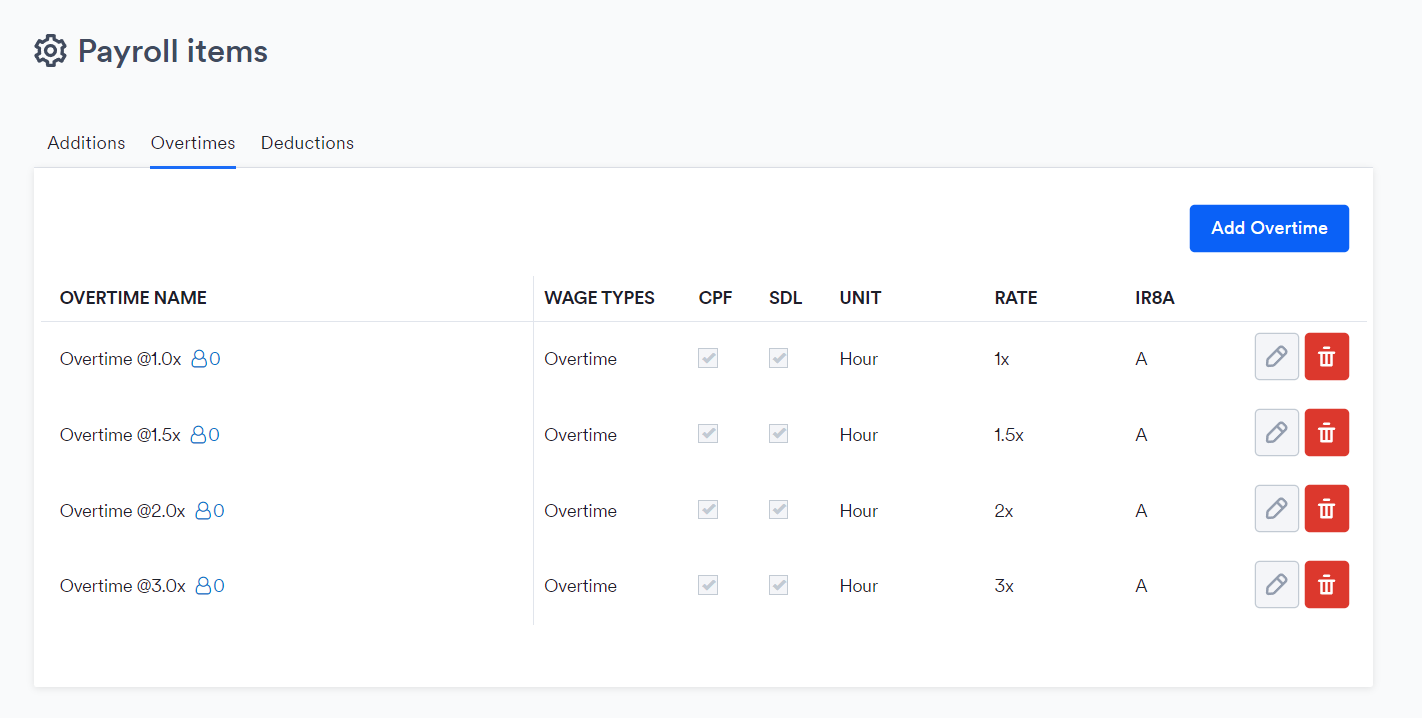This screenshot has width=1422, height=718.
Task: Delete the Overtime @2.0x item
Action: tap(1327, 509)
